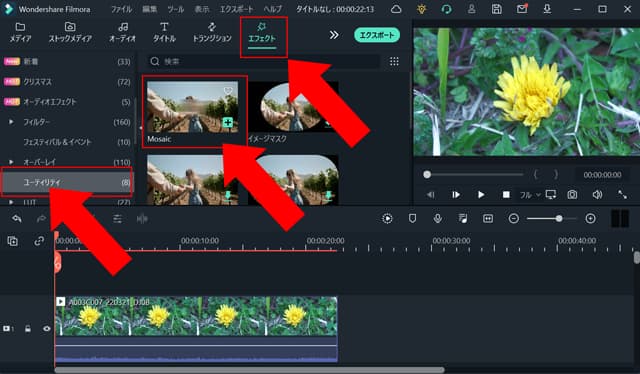Open the エクスポート menu in menu bar

pyautogui.click(x=236, y=9)
